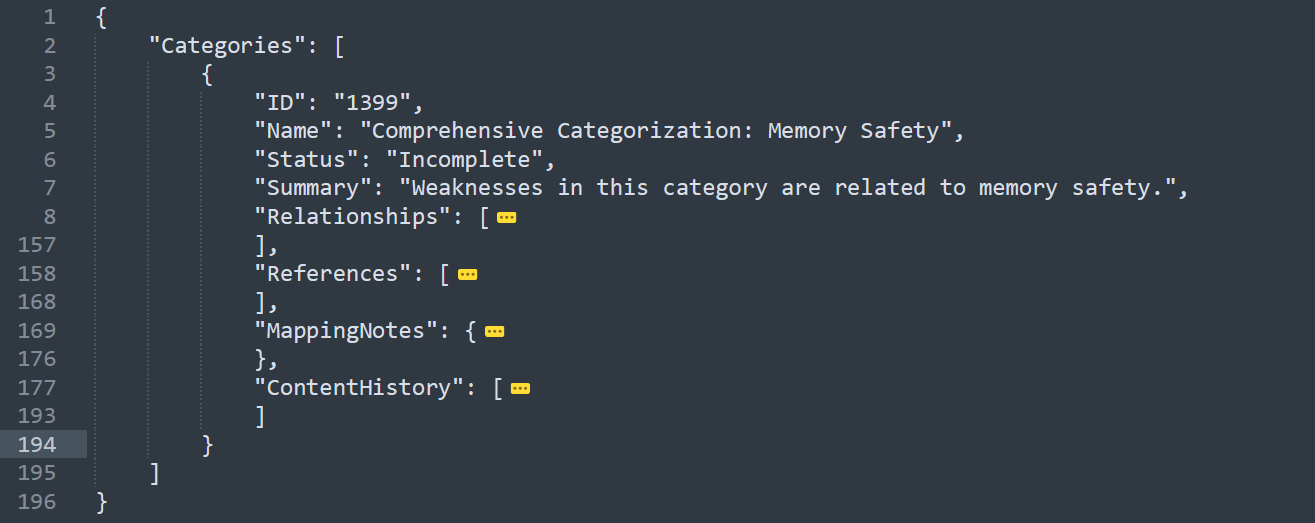Click the "References" key text
1315x523 pixels.
coord(341,274)
